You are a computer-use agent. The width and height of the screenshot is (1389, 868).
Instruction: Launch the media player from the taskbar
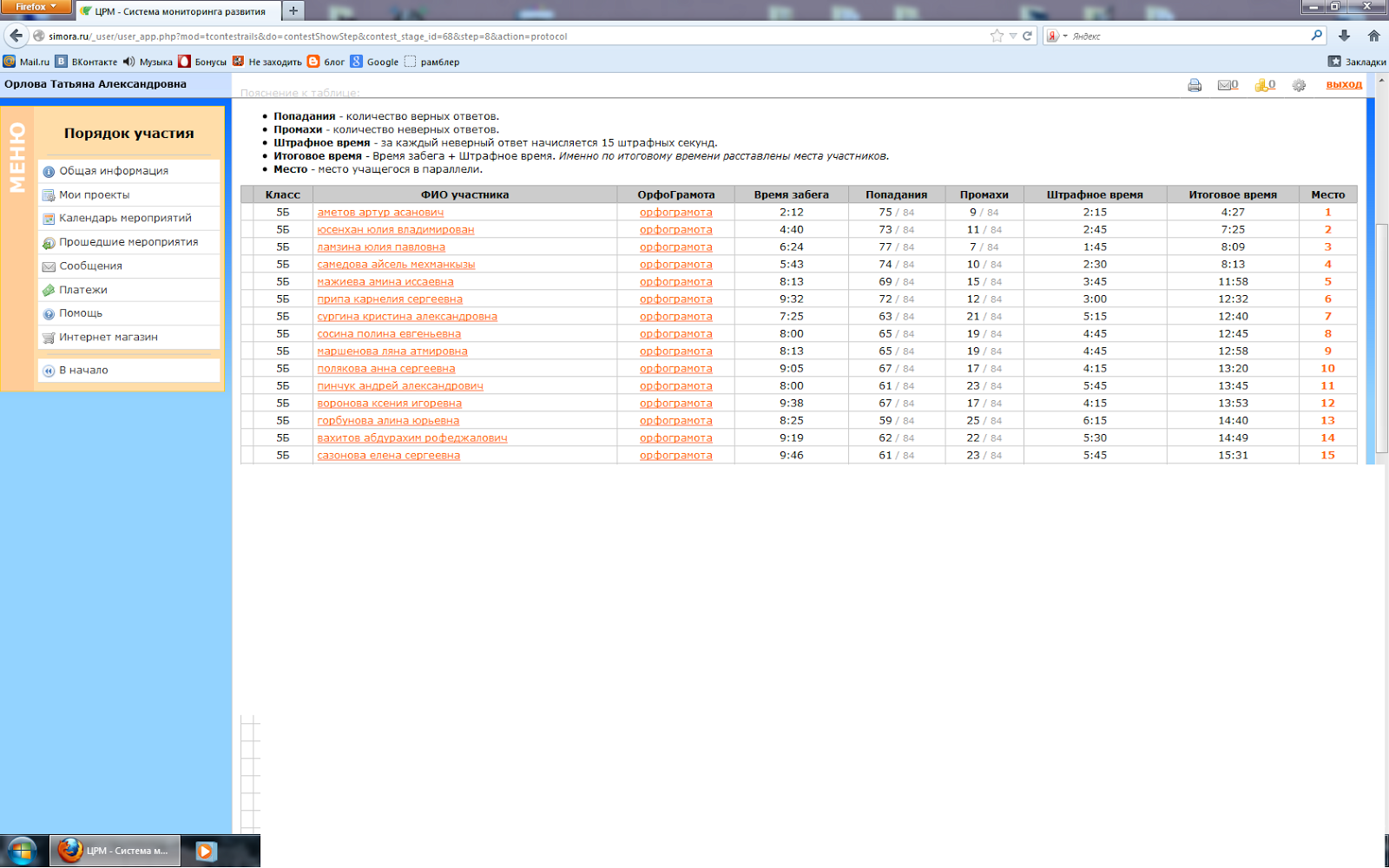pyautogui.click(x=206, y=851)
